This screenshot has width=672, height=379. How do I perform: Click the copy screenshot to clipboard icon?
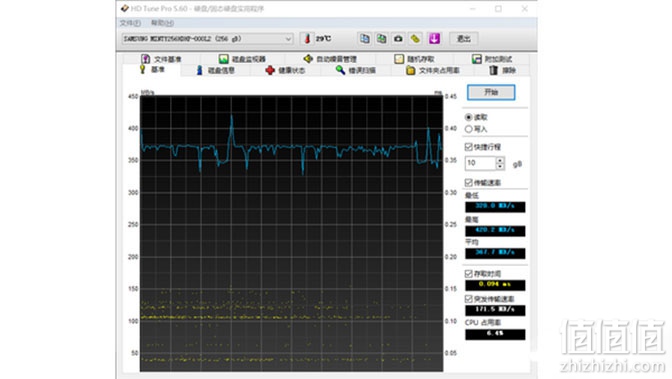(381, 39)
